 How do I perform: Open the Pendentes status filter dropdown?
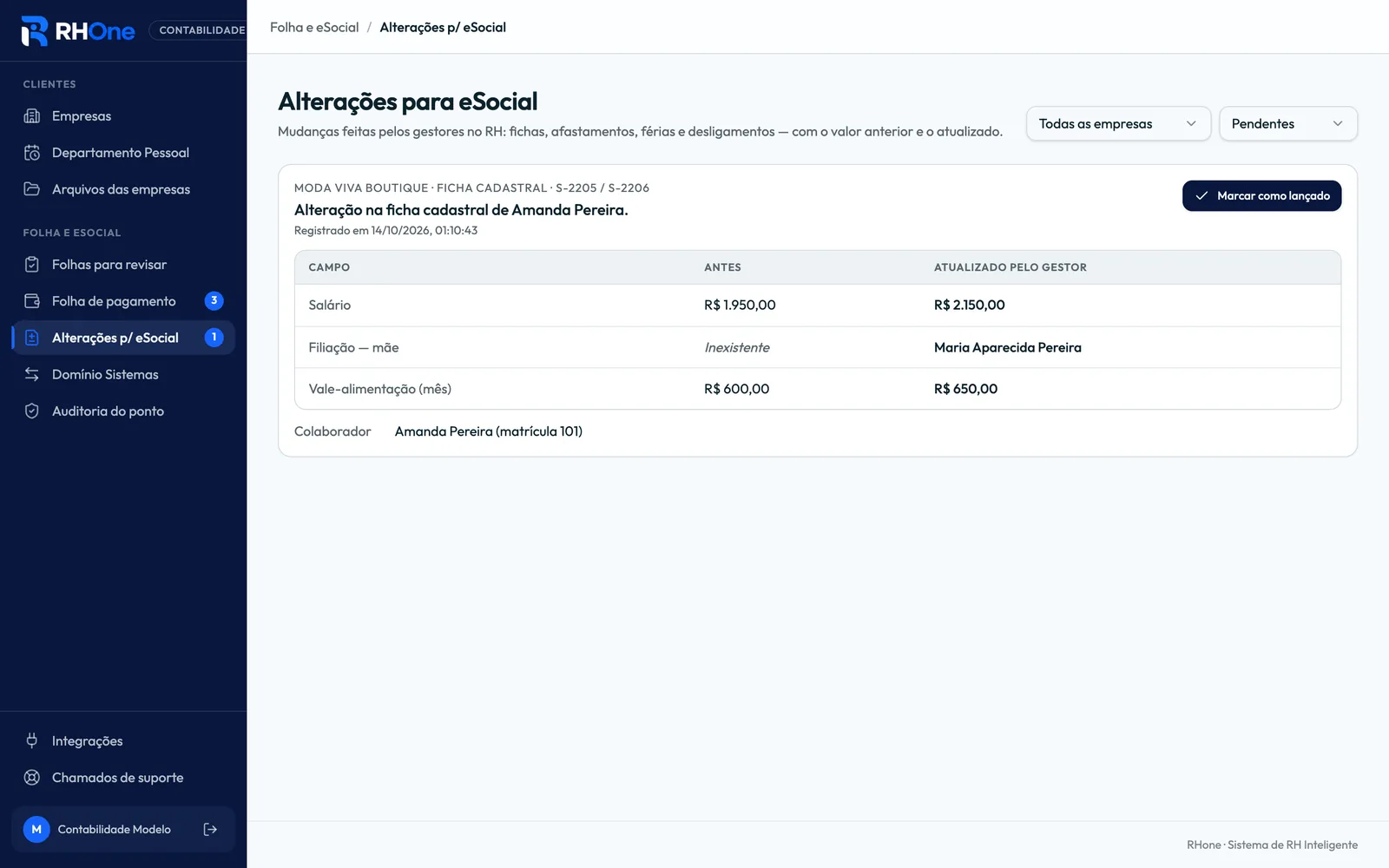click(x=1288, y=124)
